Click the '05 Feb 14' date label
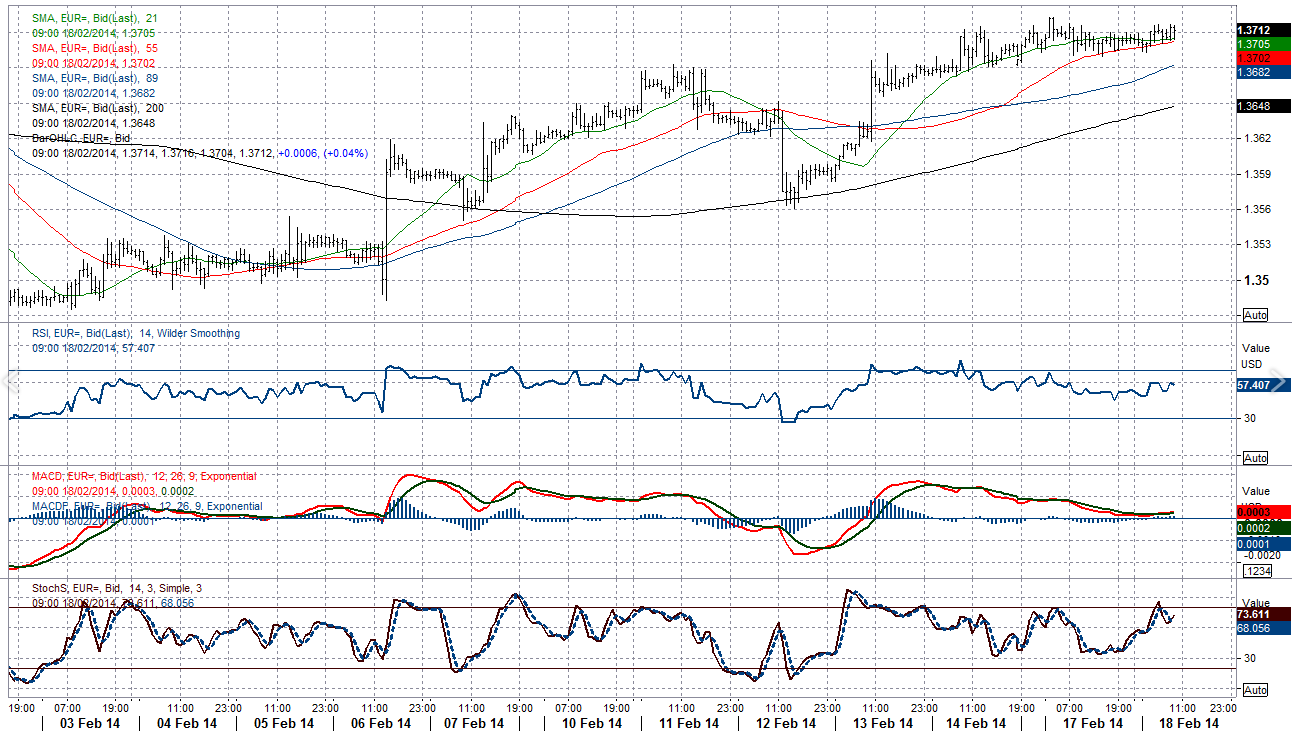The image size is (1292, 742). tap(285, 723)
